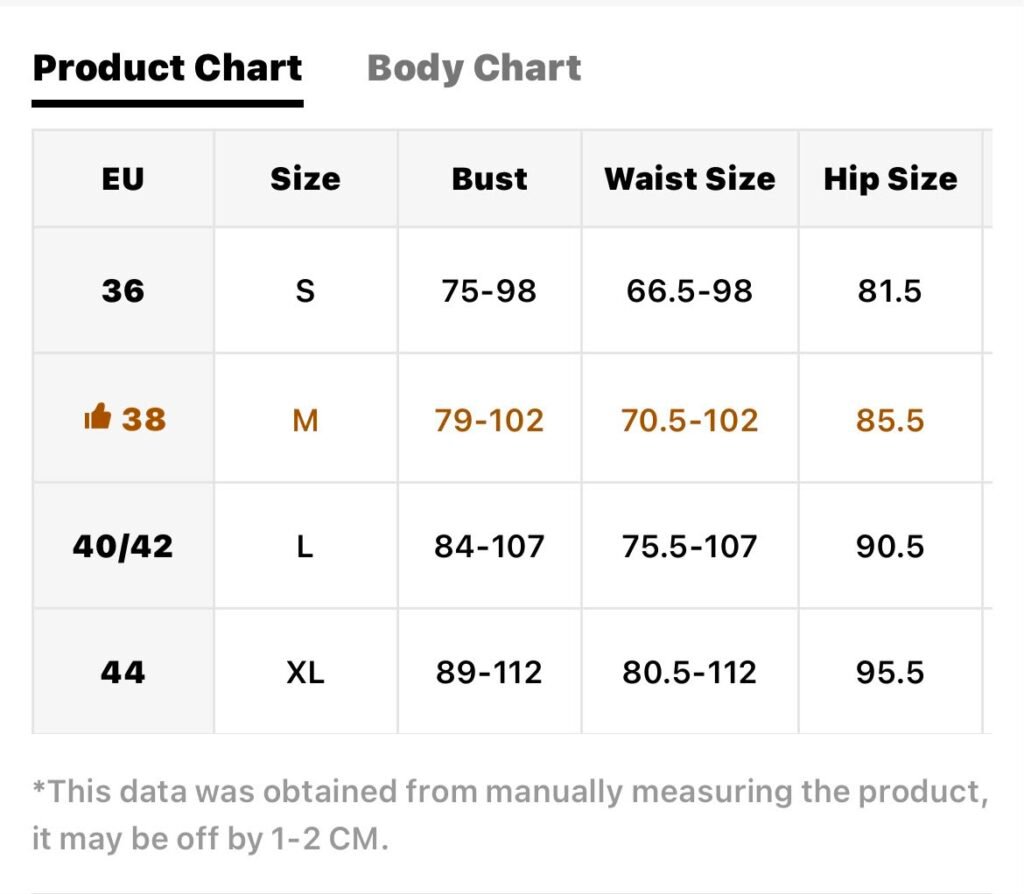Click the manual measurement disclaimer note
1024x894 pixels.
[x=511, y=815]
